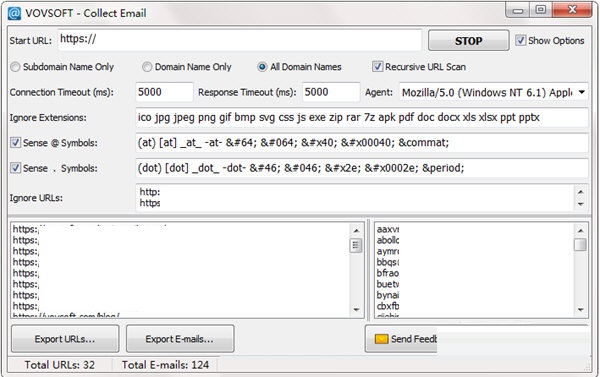Select All Domain Names radio button
The width and height of the screenshot is (600, 377).
pos(262,67)
